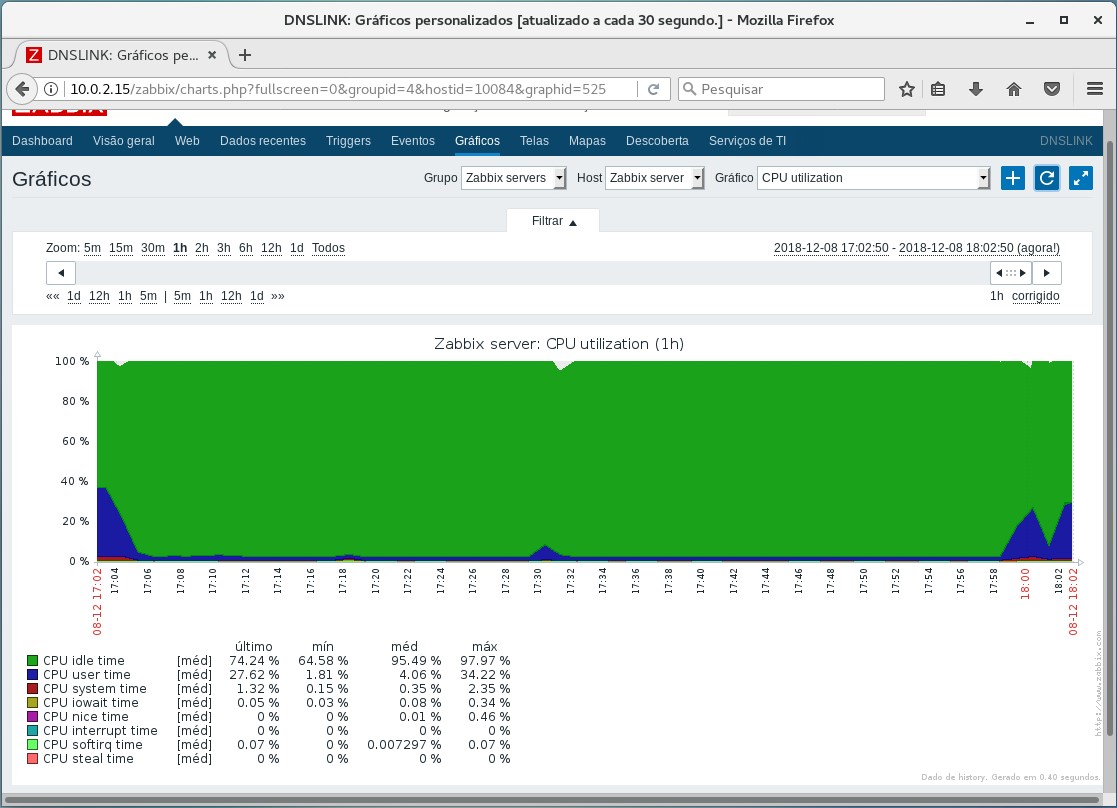Screen dimensions: 1117x808
Task: Jump forward with the »» link
Action: tap(278, 296)
